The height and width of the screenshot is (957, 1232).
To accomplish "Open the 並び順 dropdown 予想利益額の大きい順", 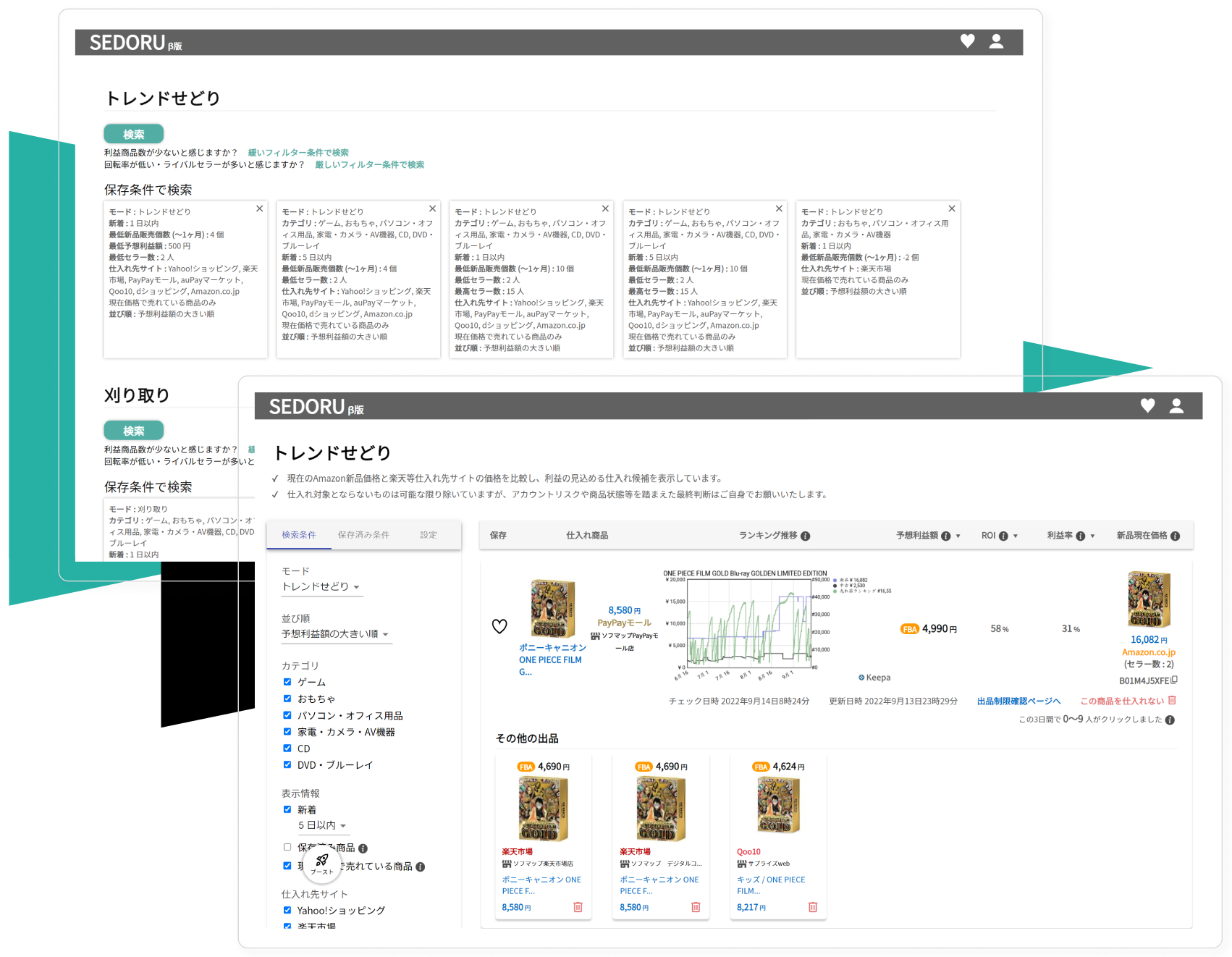I will [x=337, y=634].
